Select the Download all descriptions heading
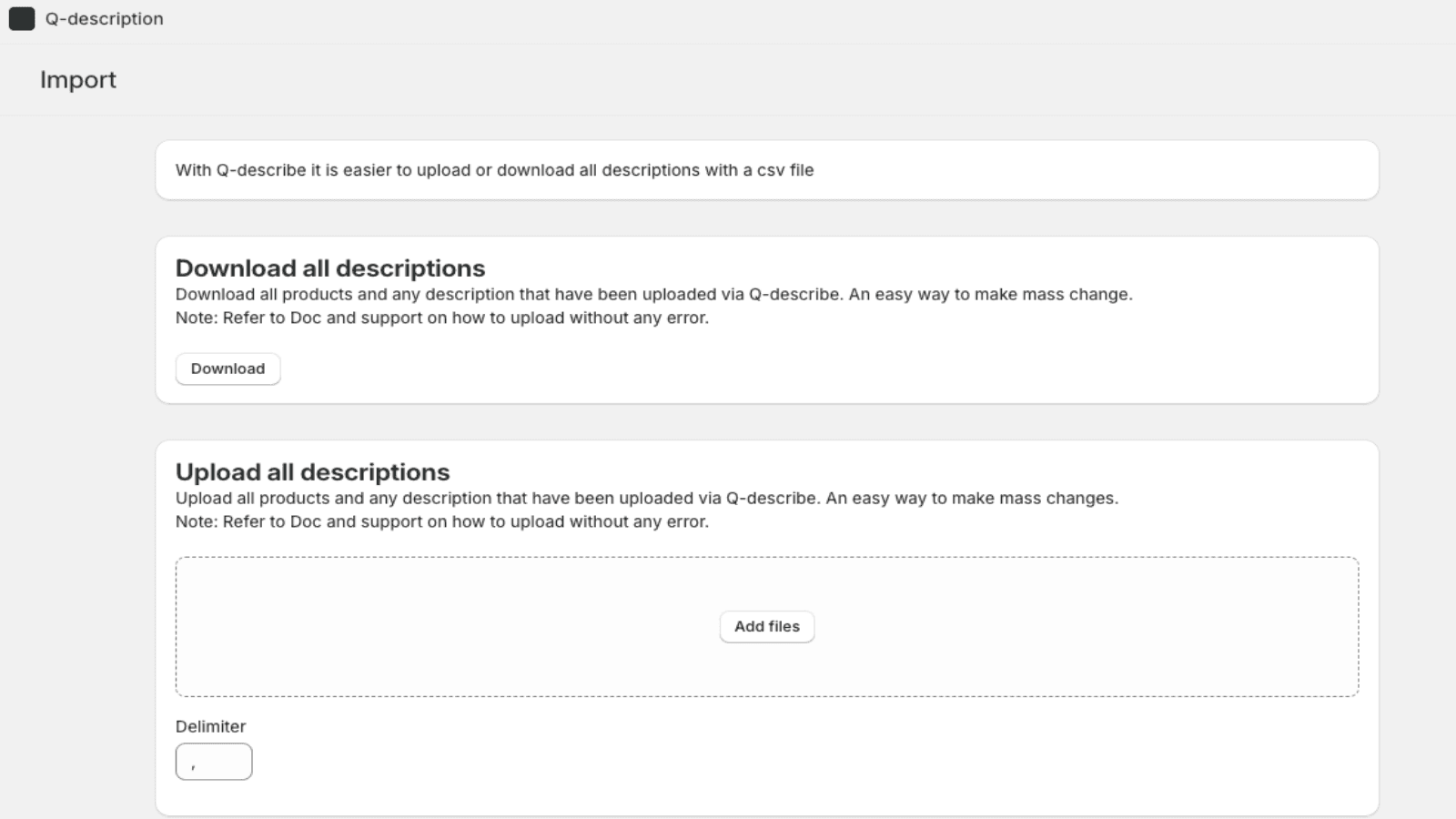This screenshot has height=819, width=1456. click(330, 268)
